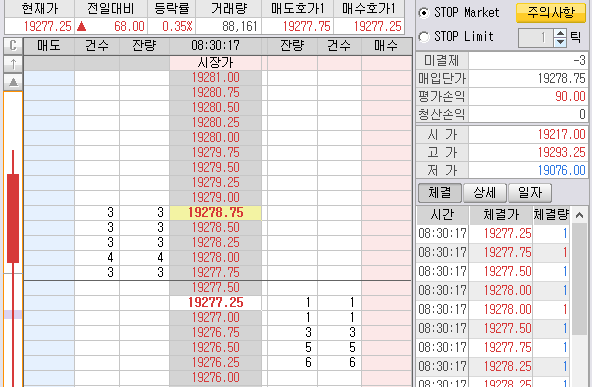Click the price 19281.00 in the ladder
The height and width of the screenshot is (387, 592).
pos(215,78)
